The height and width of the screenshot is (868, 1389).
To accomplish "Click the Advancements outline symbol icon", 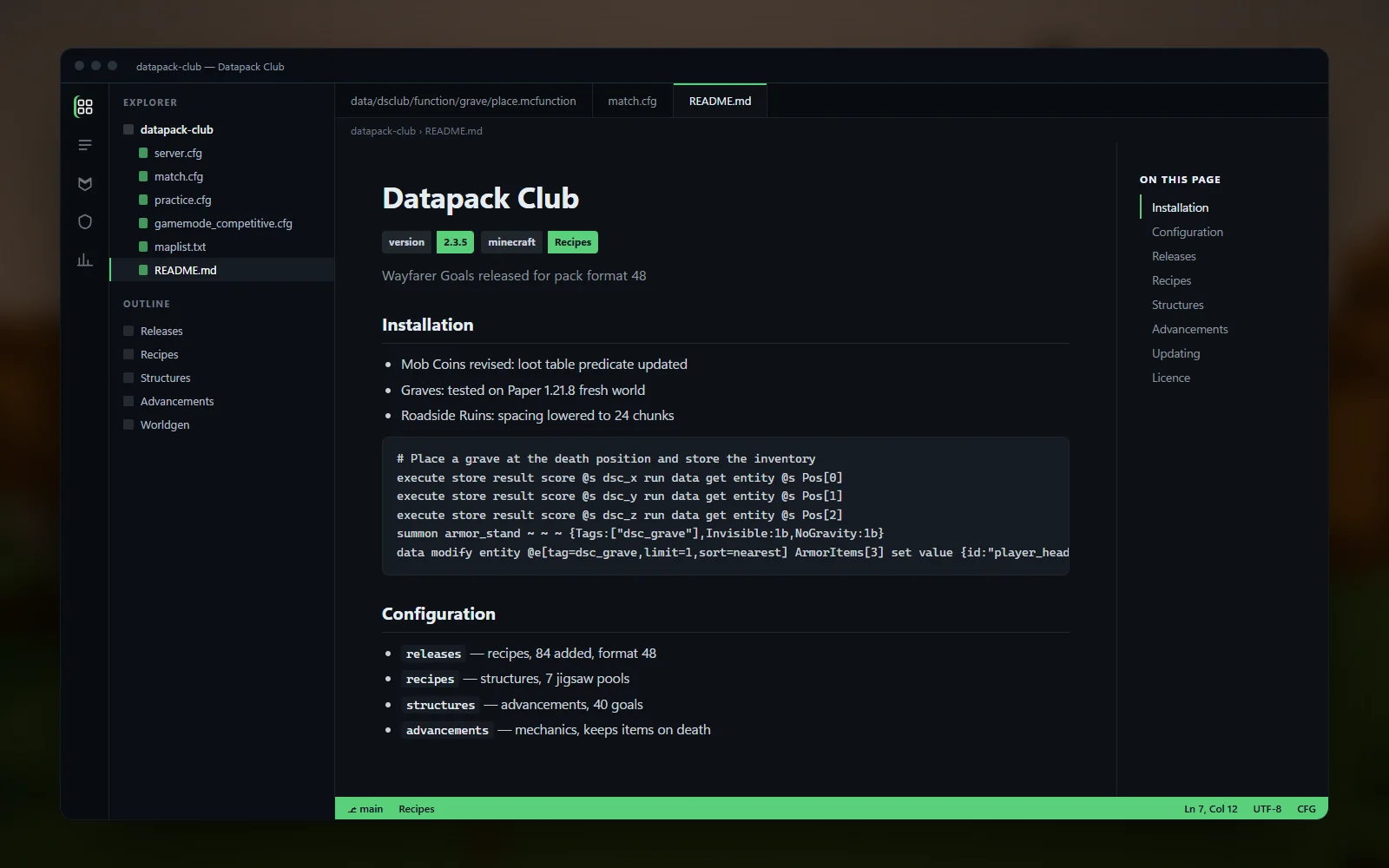I will [x=128, y=401].
